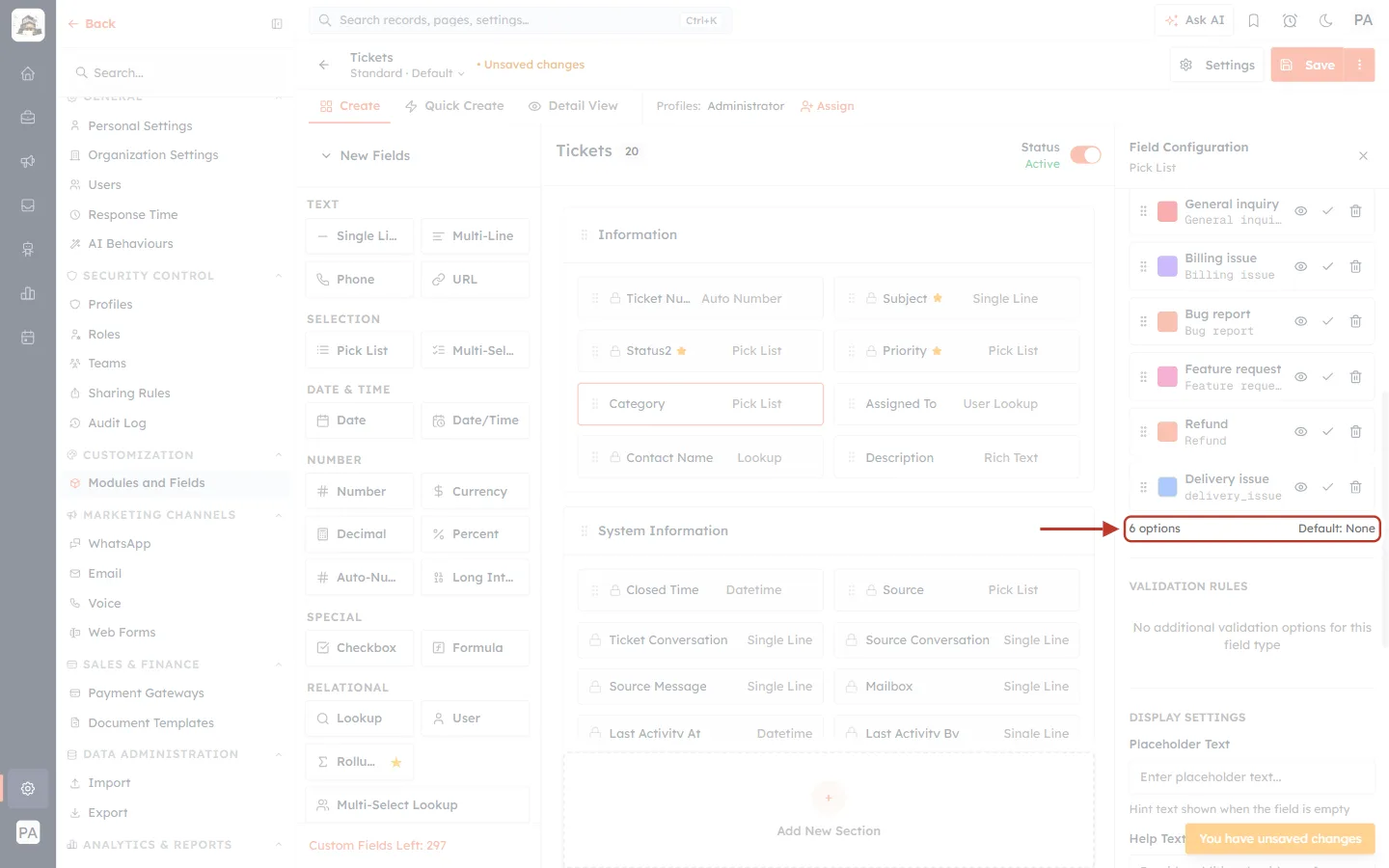Open the megaphone campaigns icon
This screenshot has width=1389, height=868.
28,161
